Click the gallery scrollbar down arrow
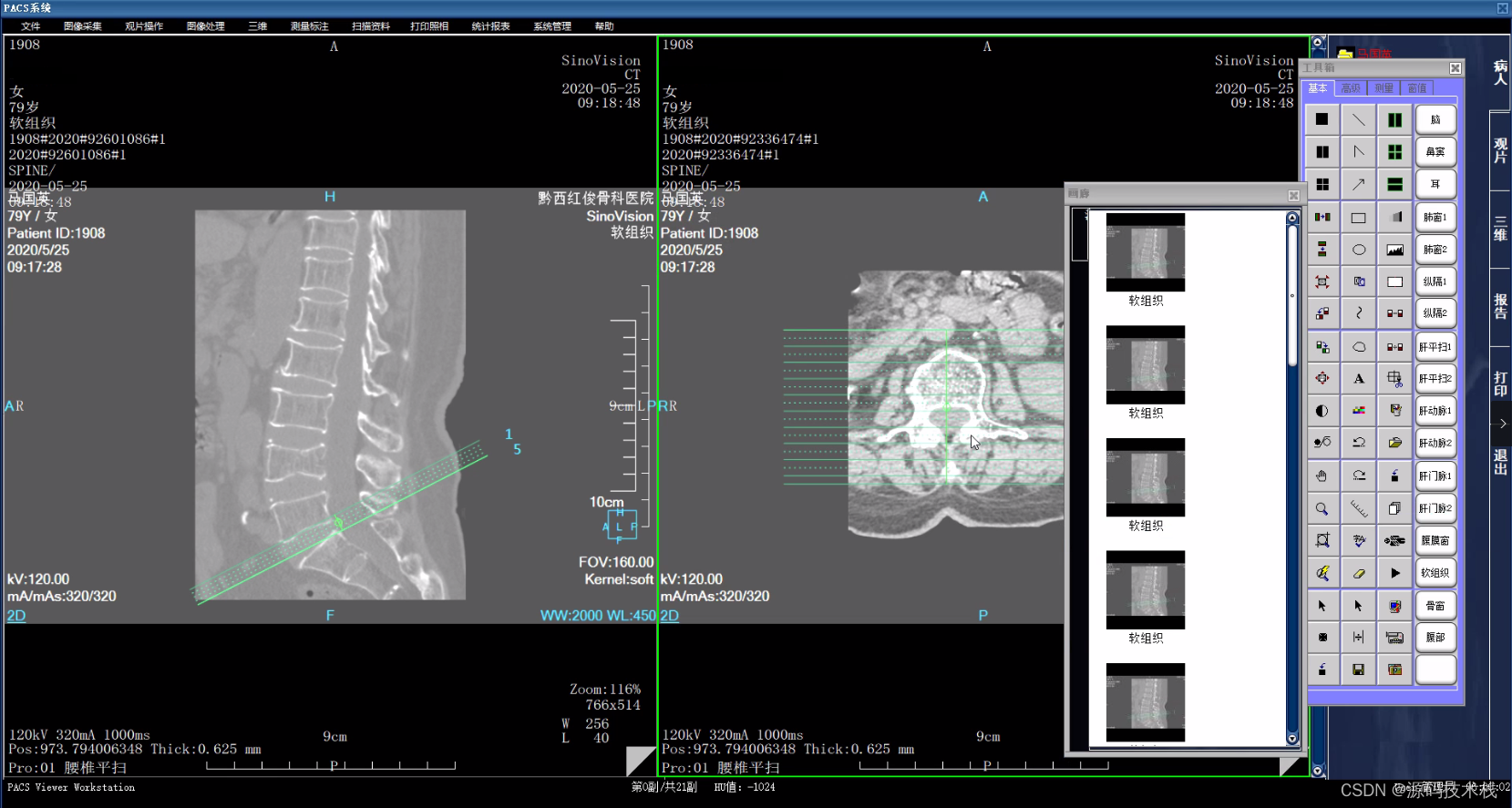This screenshot has height=808, width=1512. [1292, 739]
